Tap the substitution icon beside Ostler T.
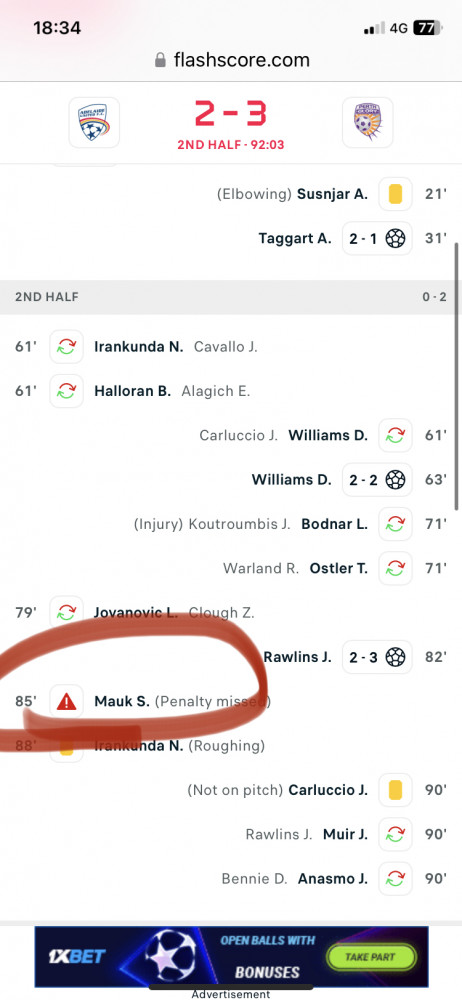Viewport: 462px width, 1000px height. pyautogui.click(x=395, y=568)
